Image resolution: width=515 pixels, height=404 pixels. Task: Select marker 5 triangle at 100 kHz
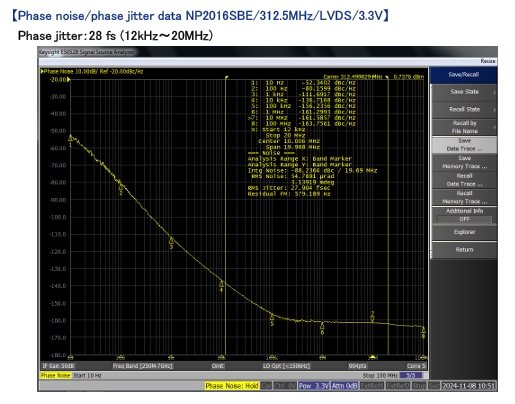tap(272, 316)
